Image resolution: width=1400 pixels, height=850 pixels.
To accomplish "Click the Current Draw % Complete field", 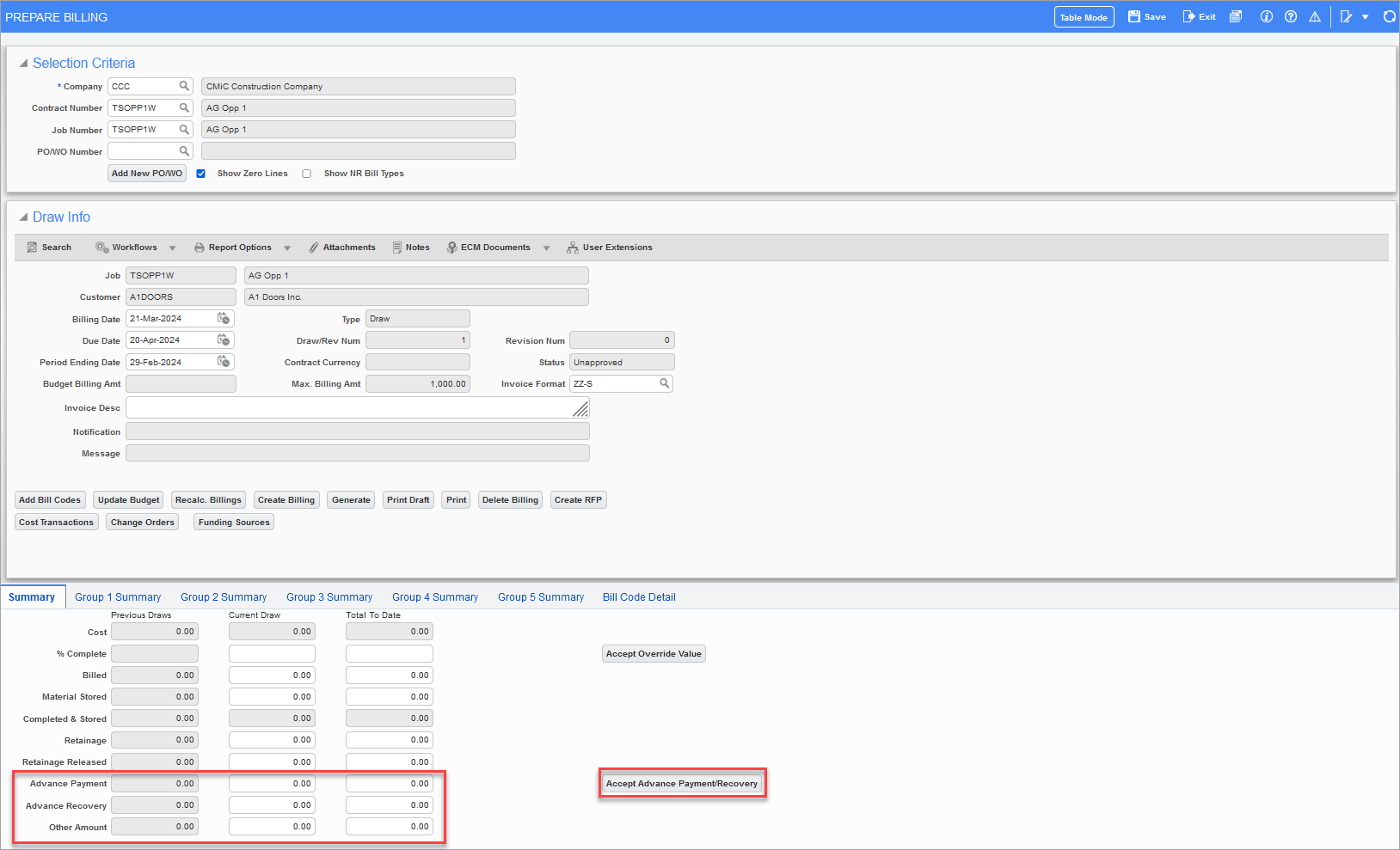I will click(x=272, y=654).
